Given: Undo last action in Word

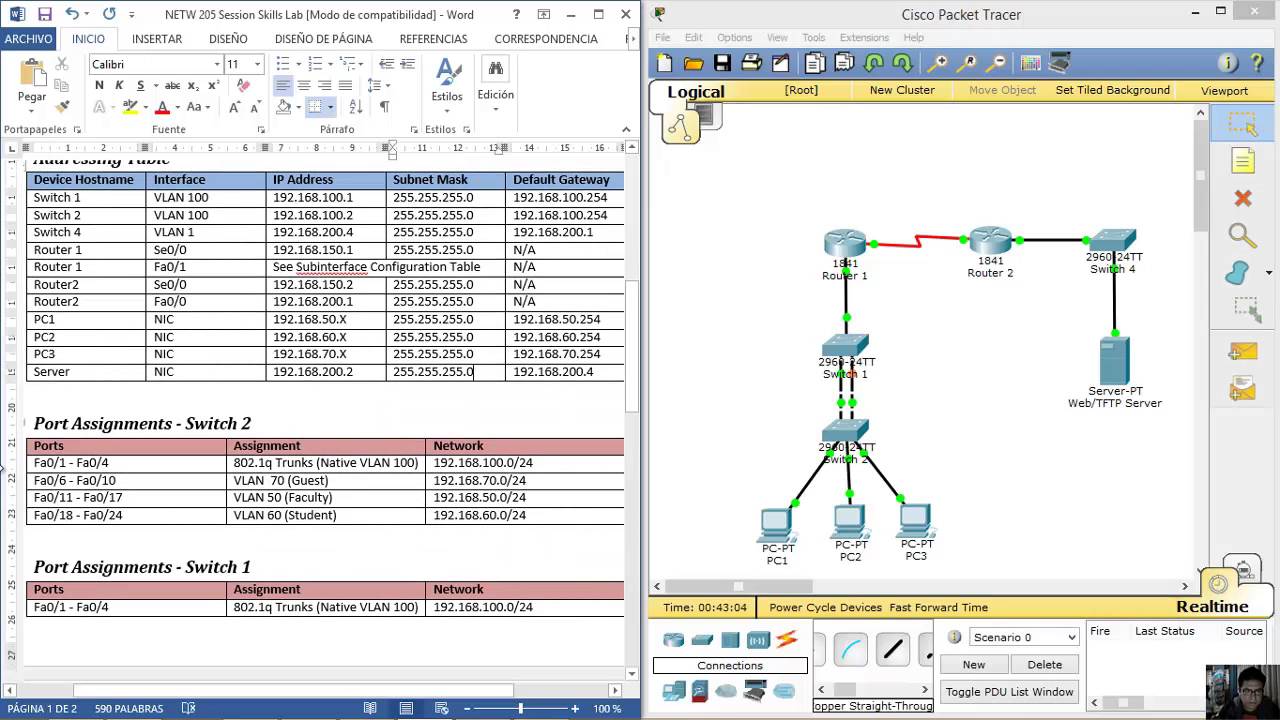Looking at the screenshot, I should [x=72, y=14].
